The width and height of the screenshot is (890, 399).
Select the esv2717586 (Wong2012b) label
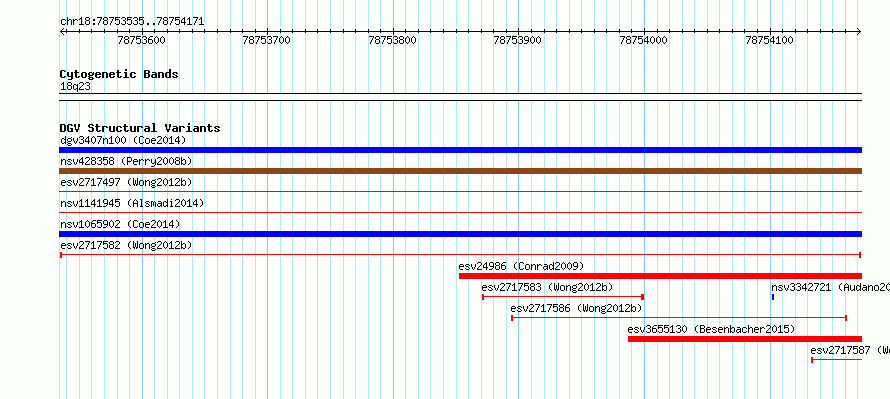(x=576, y=308)
